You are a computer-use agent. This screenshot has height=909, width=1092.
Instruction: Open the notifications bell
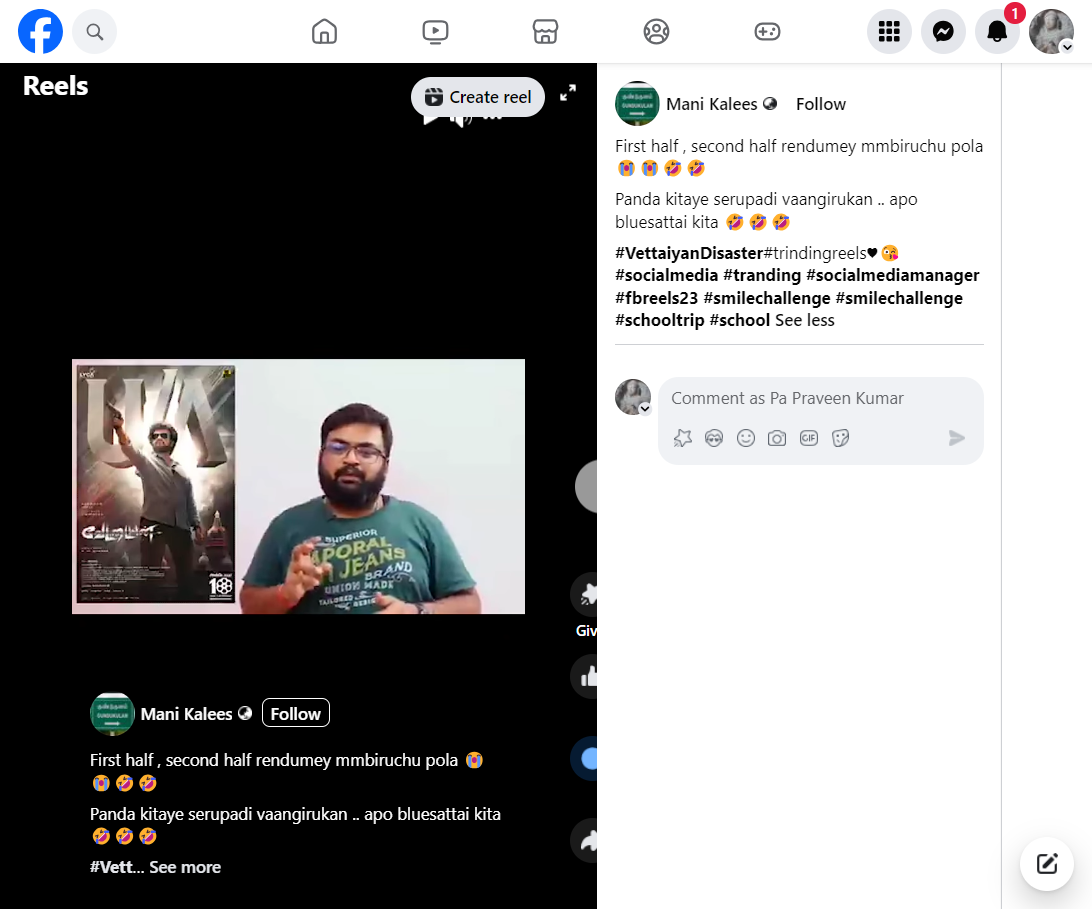(997, 31)
